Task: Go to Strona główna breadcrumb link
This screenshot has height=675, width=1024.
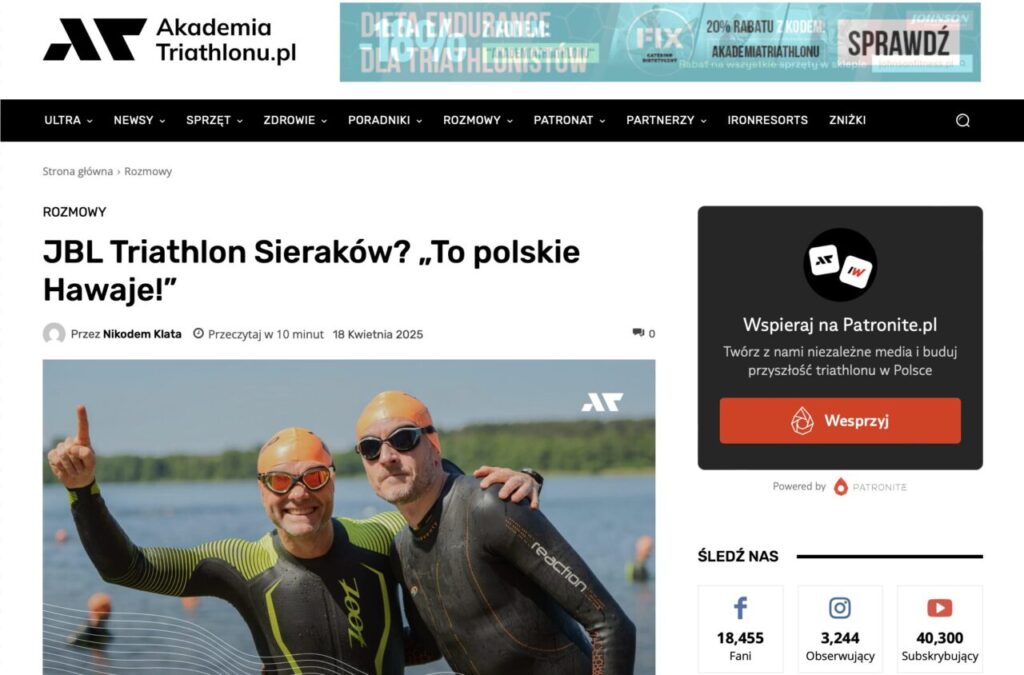Action: point(78,171)
